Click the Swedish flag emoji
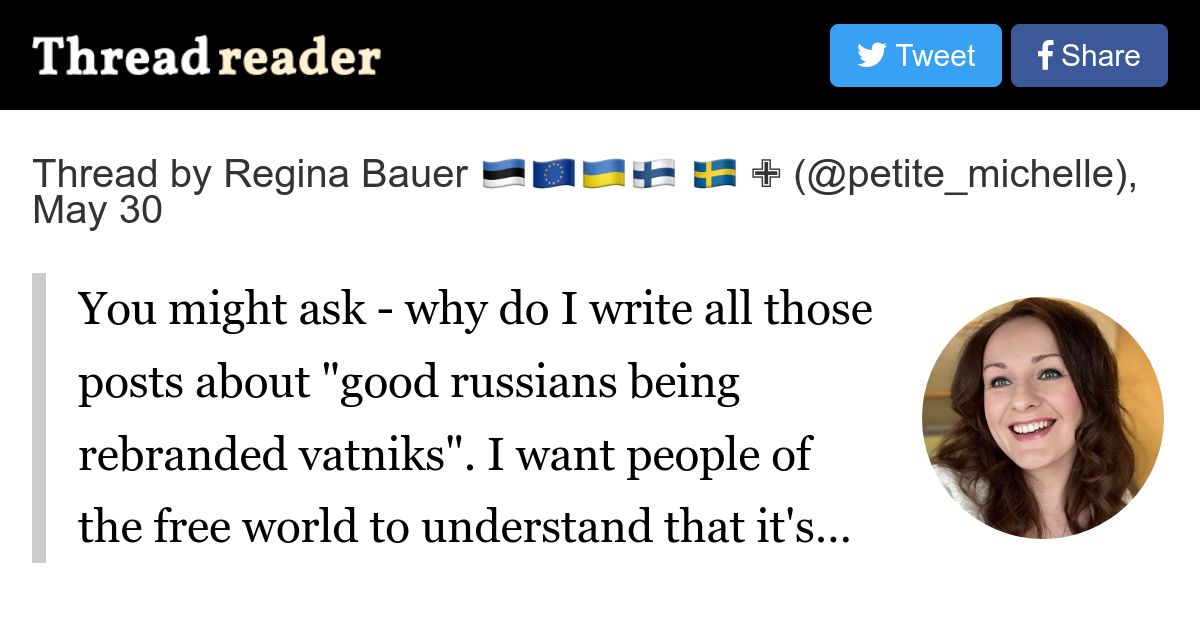Image resolution: width=1200 pixels, height=628 pixels. 715,175
